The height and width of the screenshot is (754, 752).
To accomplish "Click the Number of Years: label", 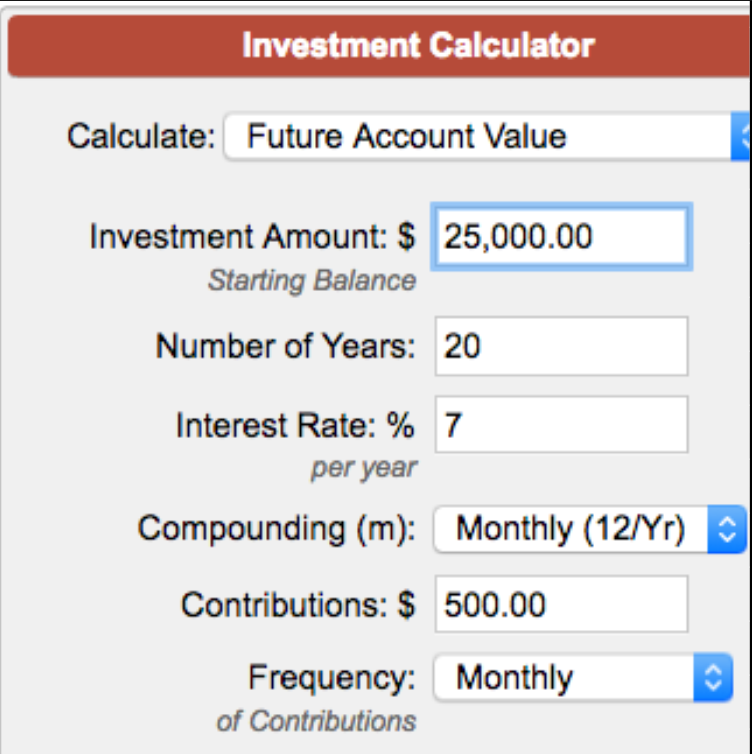I will (284, 347).
